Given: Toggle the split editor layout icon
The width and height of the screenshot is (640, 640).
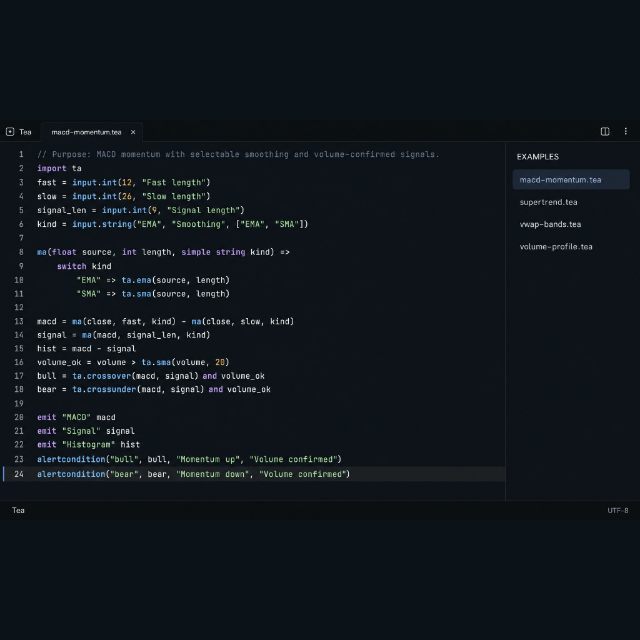Looking at the screenshot, I should [x=605, y=131].
